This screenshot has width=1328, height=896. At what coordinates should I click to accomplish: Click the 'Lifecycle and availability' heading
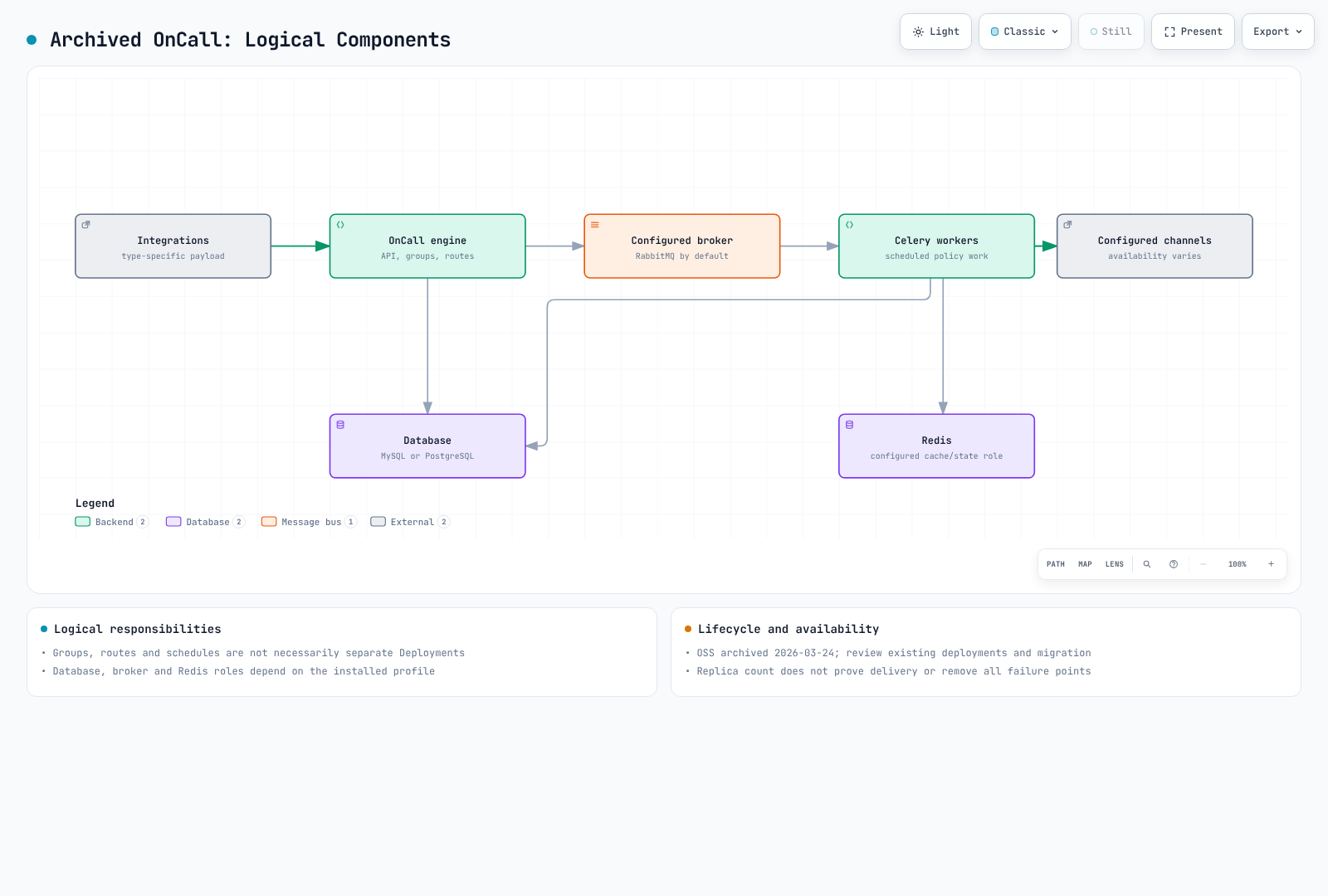tap(788, 629)
